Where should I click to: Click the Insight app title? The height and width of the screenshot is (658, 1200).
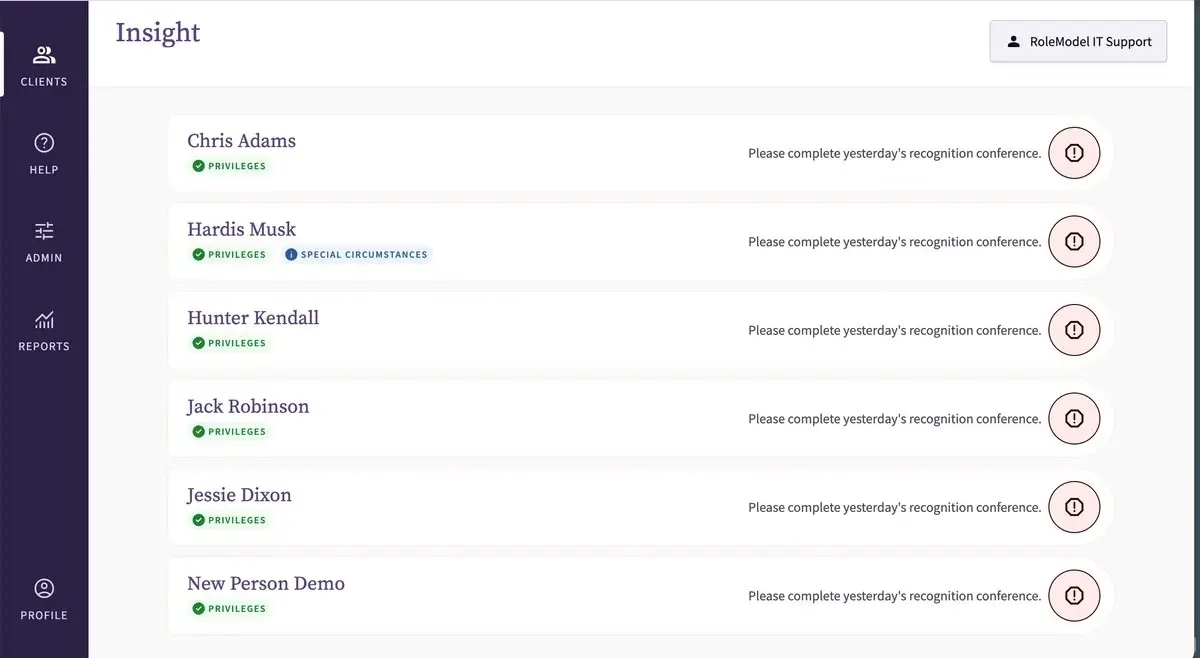click(158, 33)
